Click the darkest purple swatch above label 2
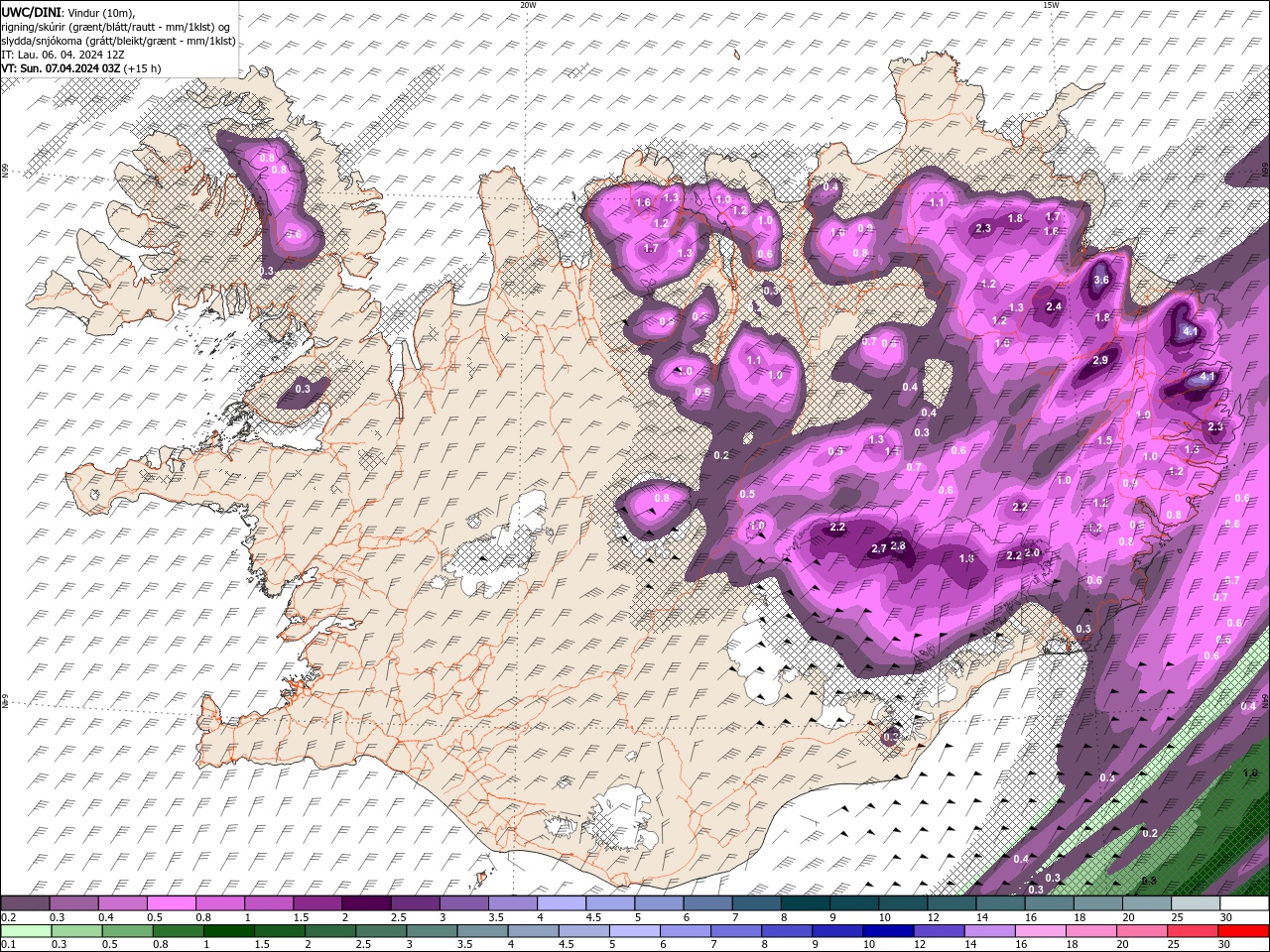 (x=365, y=903)
